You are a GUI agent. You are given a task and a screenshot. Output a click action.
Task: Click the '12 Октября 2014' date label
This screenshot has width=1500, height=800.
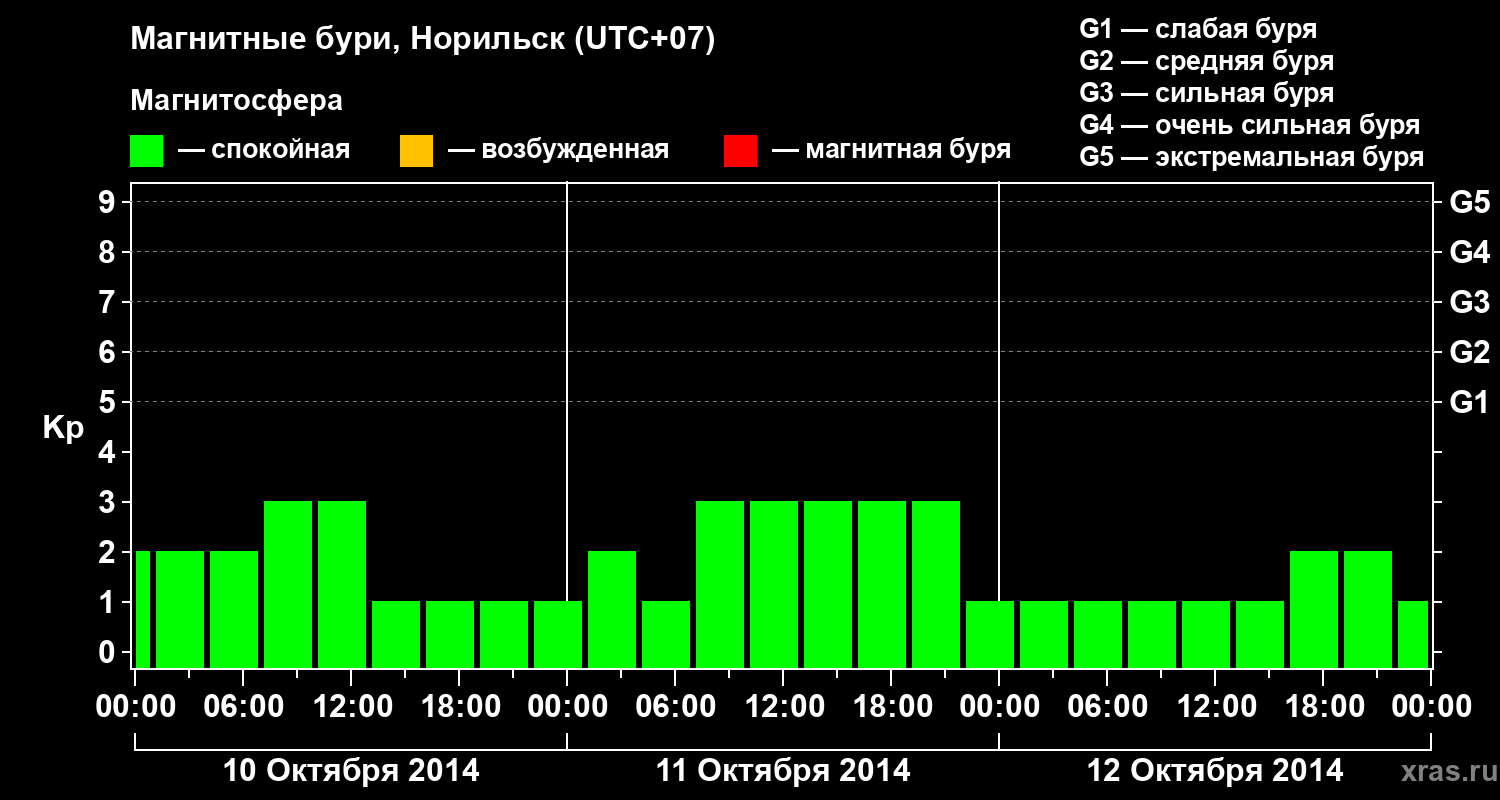1215,771
